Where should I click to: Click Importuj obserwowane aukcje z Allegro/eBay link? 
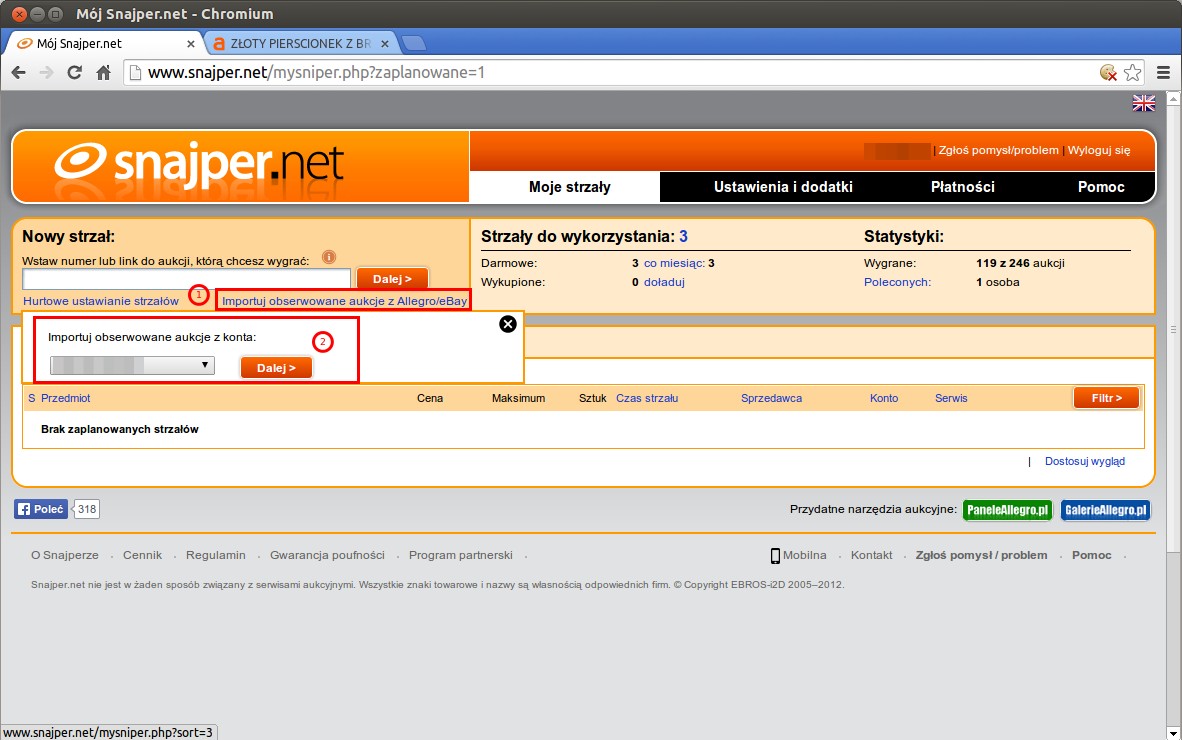(x=344, y=300)
